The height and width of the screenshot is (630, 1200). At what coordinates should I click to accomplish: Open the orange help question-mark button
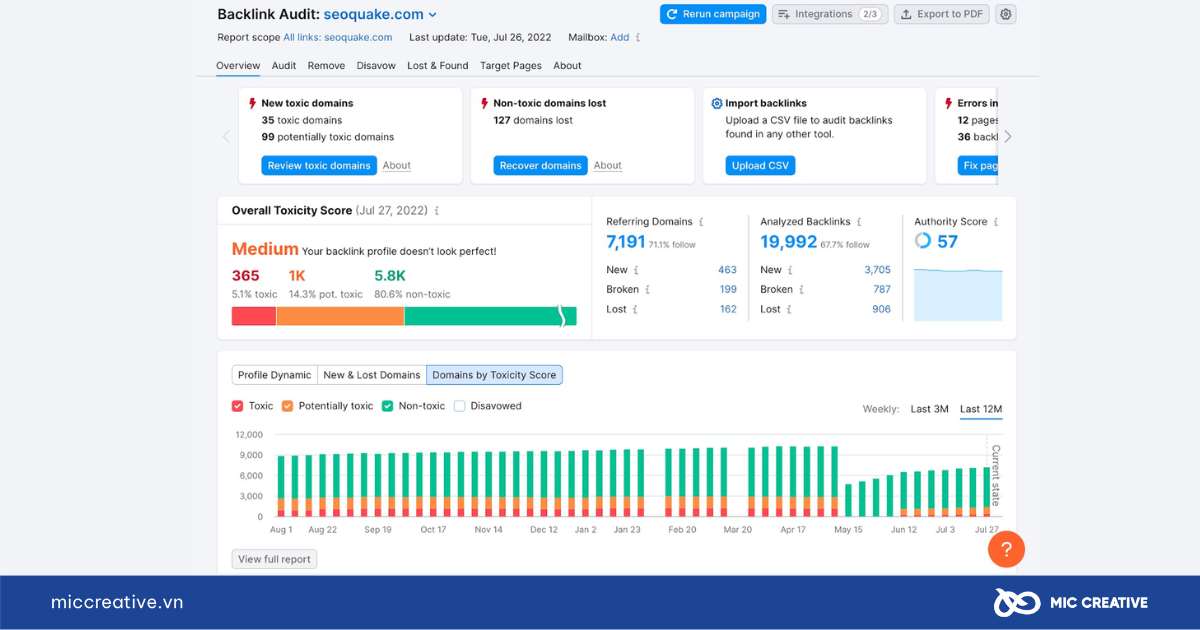[x=1006, y=549]
